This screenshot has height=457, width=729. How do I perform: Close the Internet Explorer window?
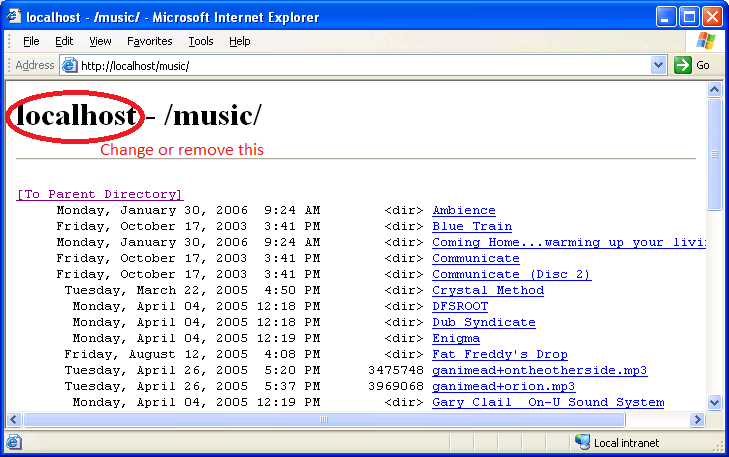(712, 17)
